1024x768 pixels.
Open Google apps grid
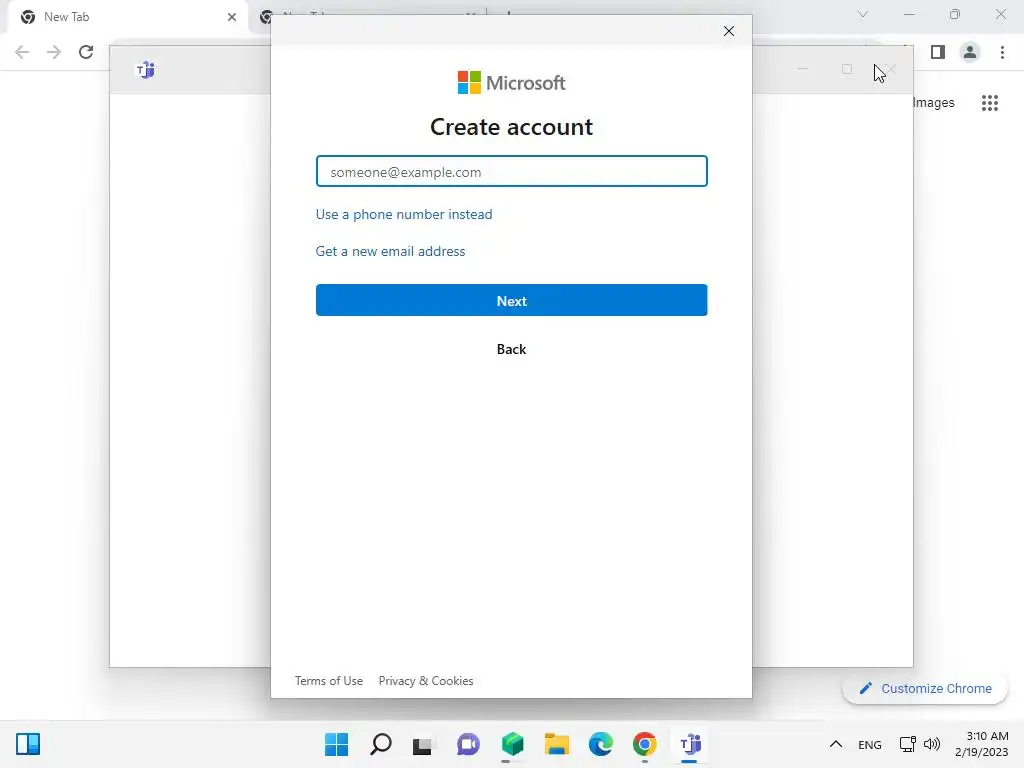[x=990, y=103]
